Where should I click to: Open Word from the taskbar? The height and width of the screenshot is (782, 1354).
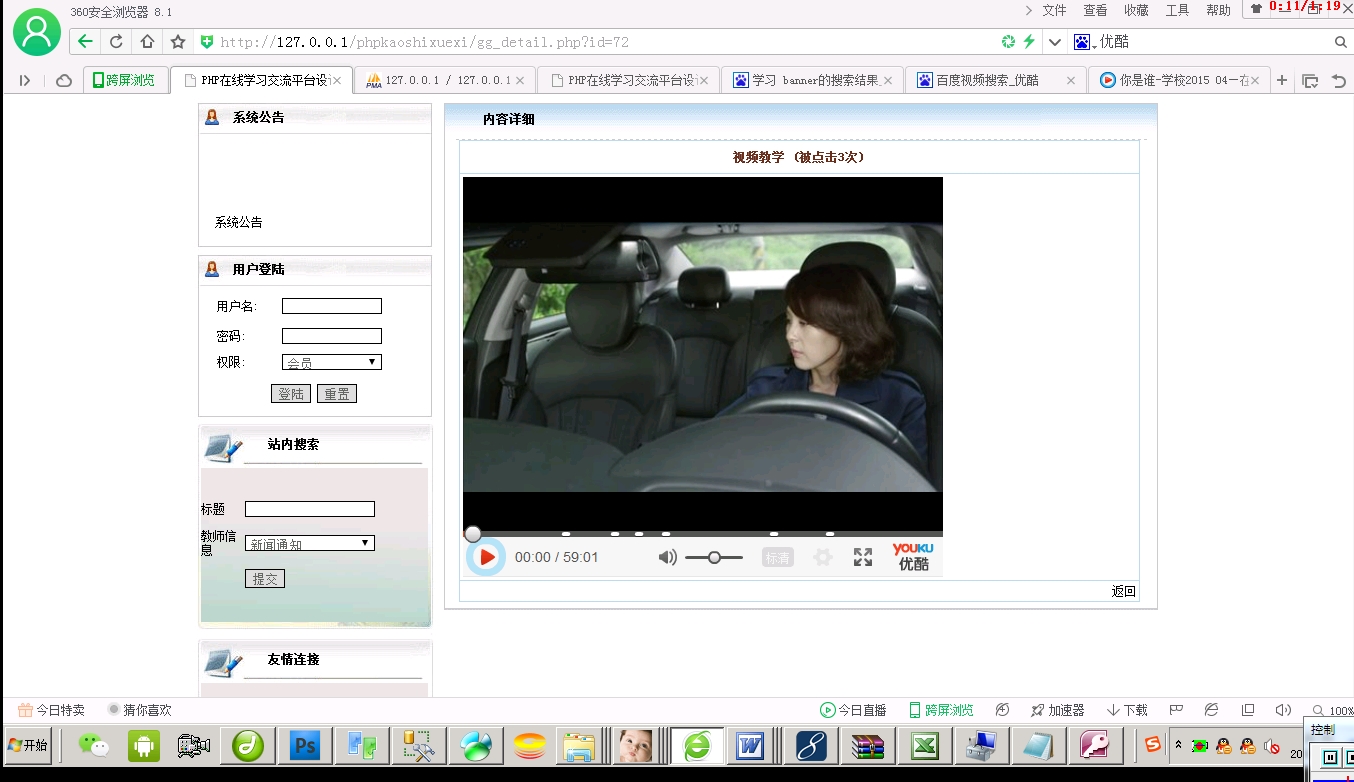pyautogui.click(x=749, y=746)
